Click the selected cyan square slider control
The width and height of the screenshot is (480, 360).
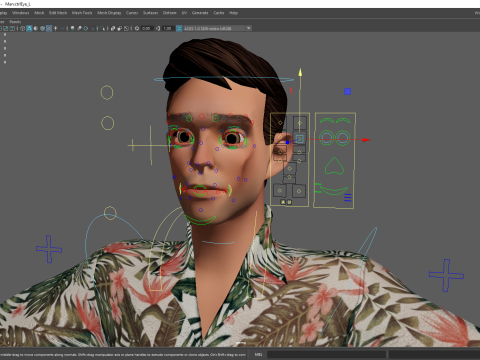(299, 139)
